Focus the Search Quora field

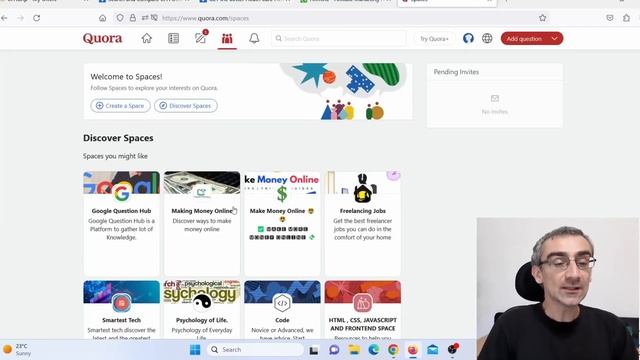pyautogui.click(x=339, y=38)
